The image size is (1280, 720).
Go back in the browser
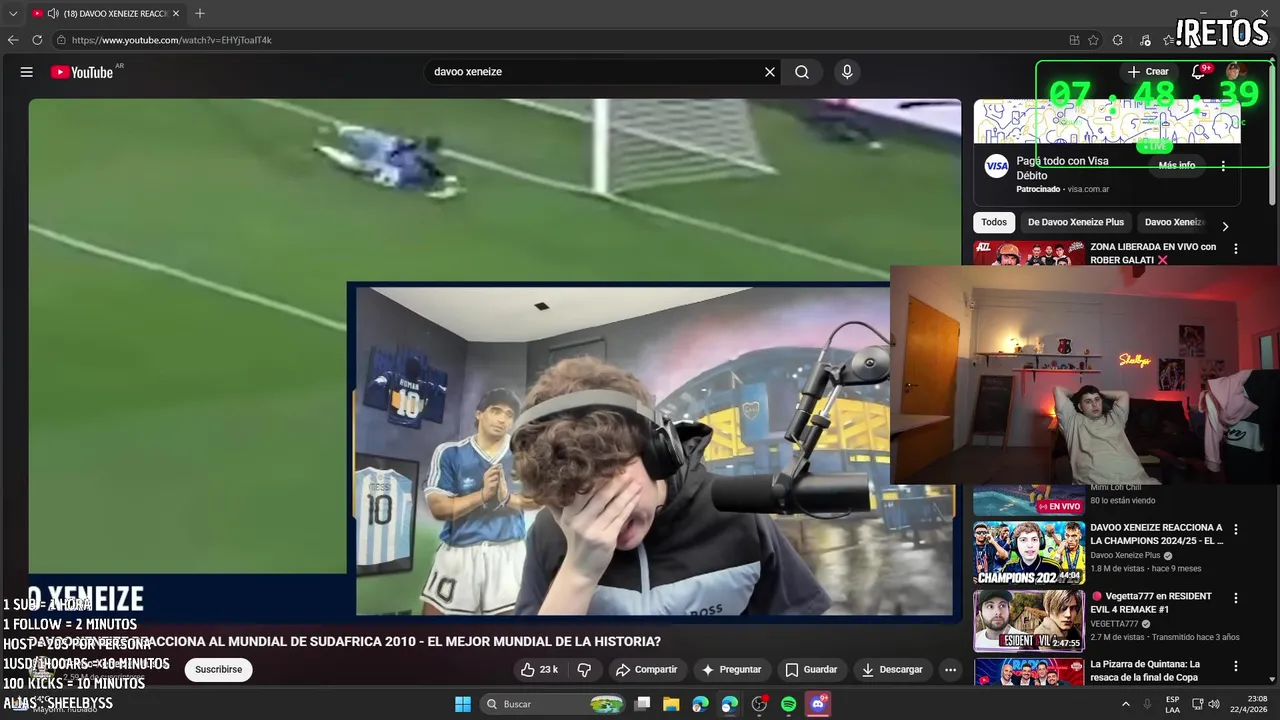point(13,40)
